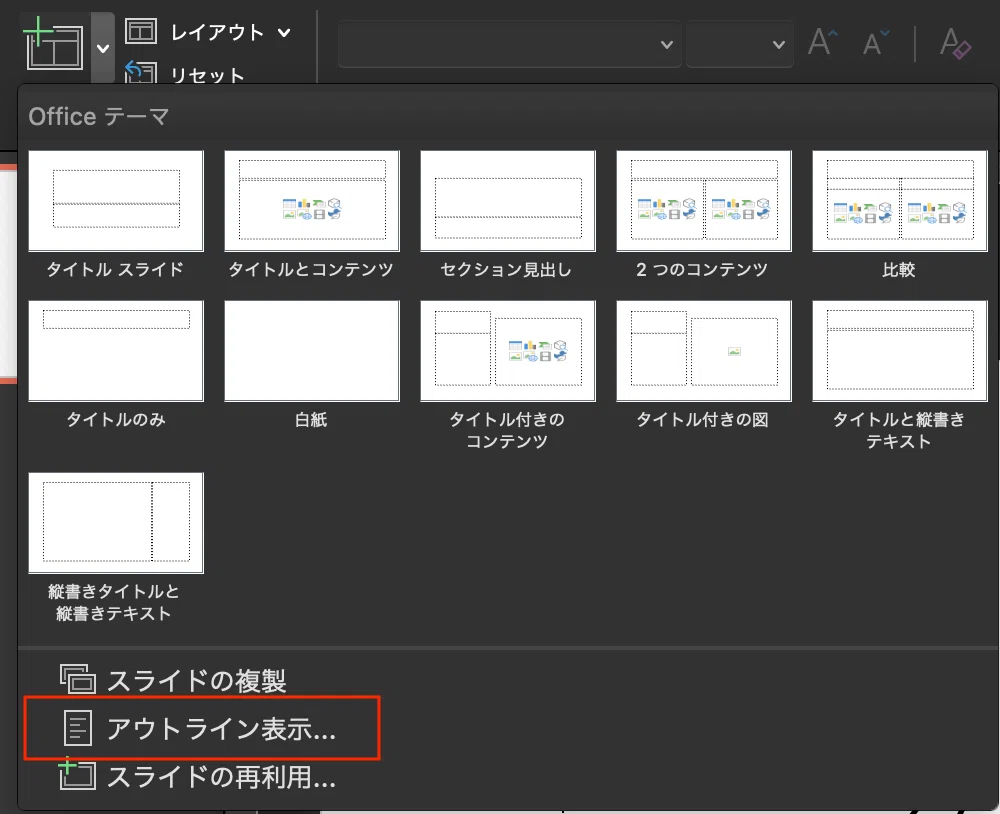Select the タイトル スライド layout thumbnail
1000x814 pixels.
[x=116, y=201]
